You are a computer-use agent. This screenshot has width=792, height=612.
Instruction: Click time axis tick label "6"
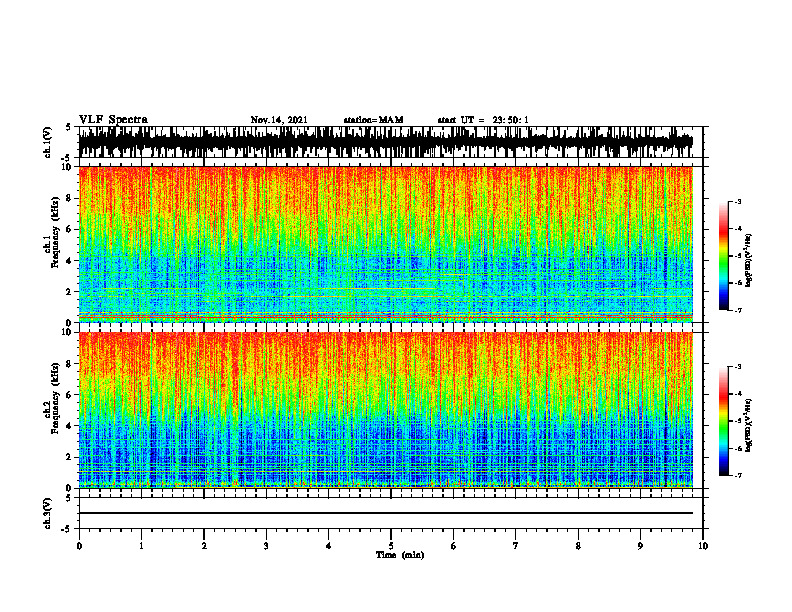point(454,546)
